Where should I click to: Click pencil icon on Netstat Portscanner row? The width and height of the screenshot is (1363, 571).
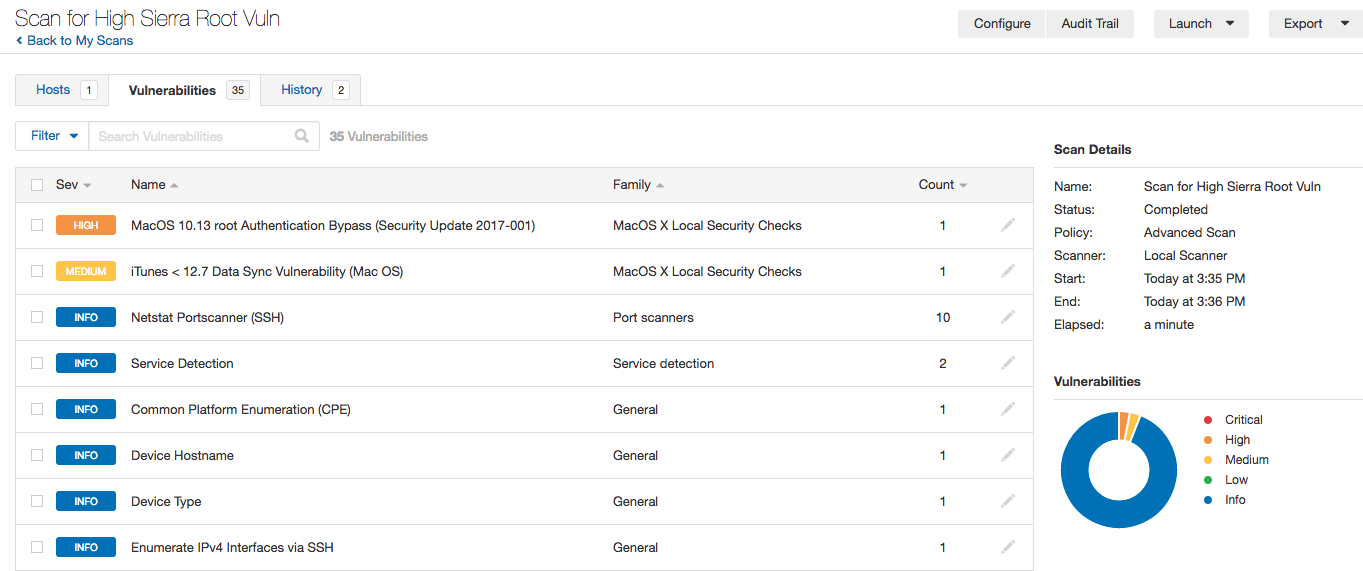(1008, 317)
